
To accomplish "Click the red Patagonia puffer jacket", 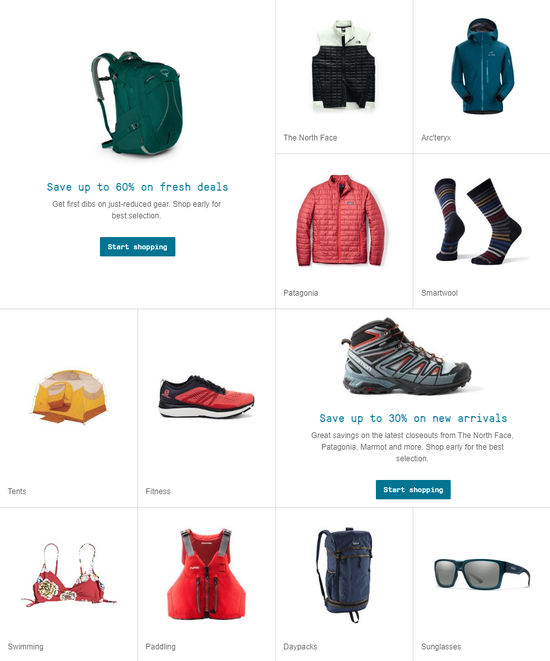I will click(x=341, y=220).
